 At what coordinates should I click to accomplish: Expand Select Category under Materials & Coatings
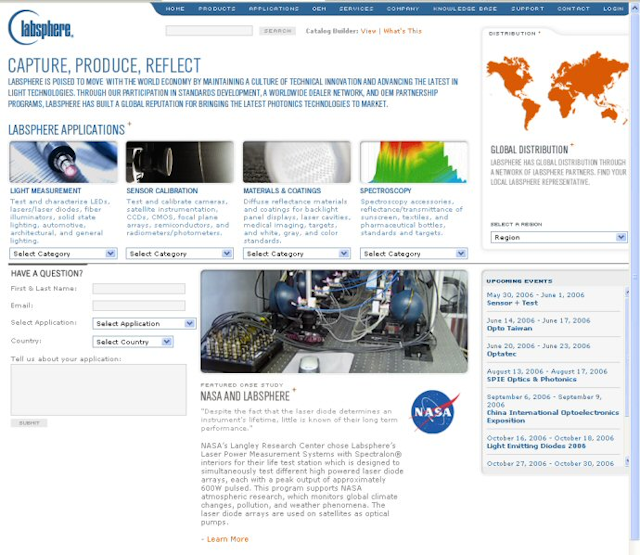click(297, 253)
